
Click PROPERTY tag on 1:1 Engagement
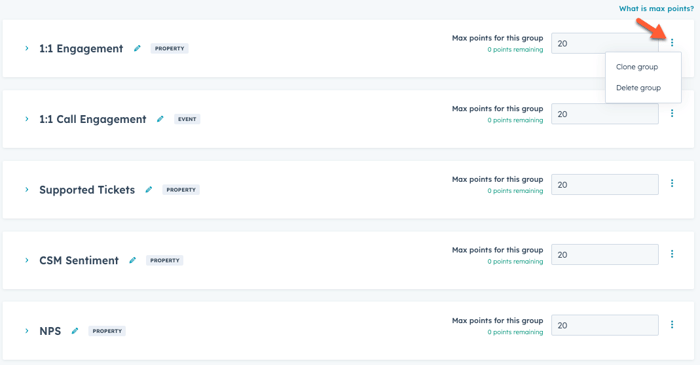click(170, 48)
